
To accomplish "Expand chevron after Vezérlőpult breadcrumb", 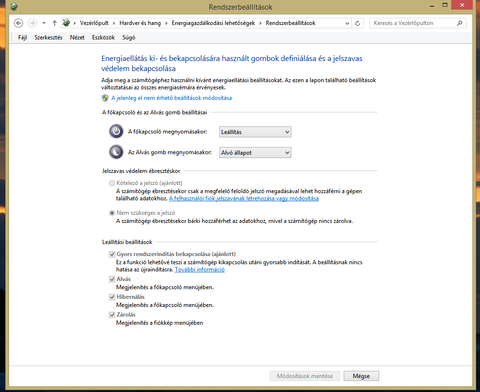I will 114,23.
